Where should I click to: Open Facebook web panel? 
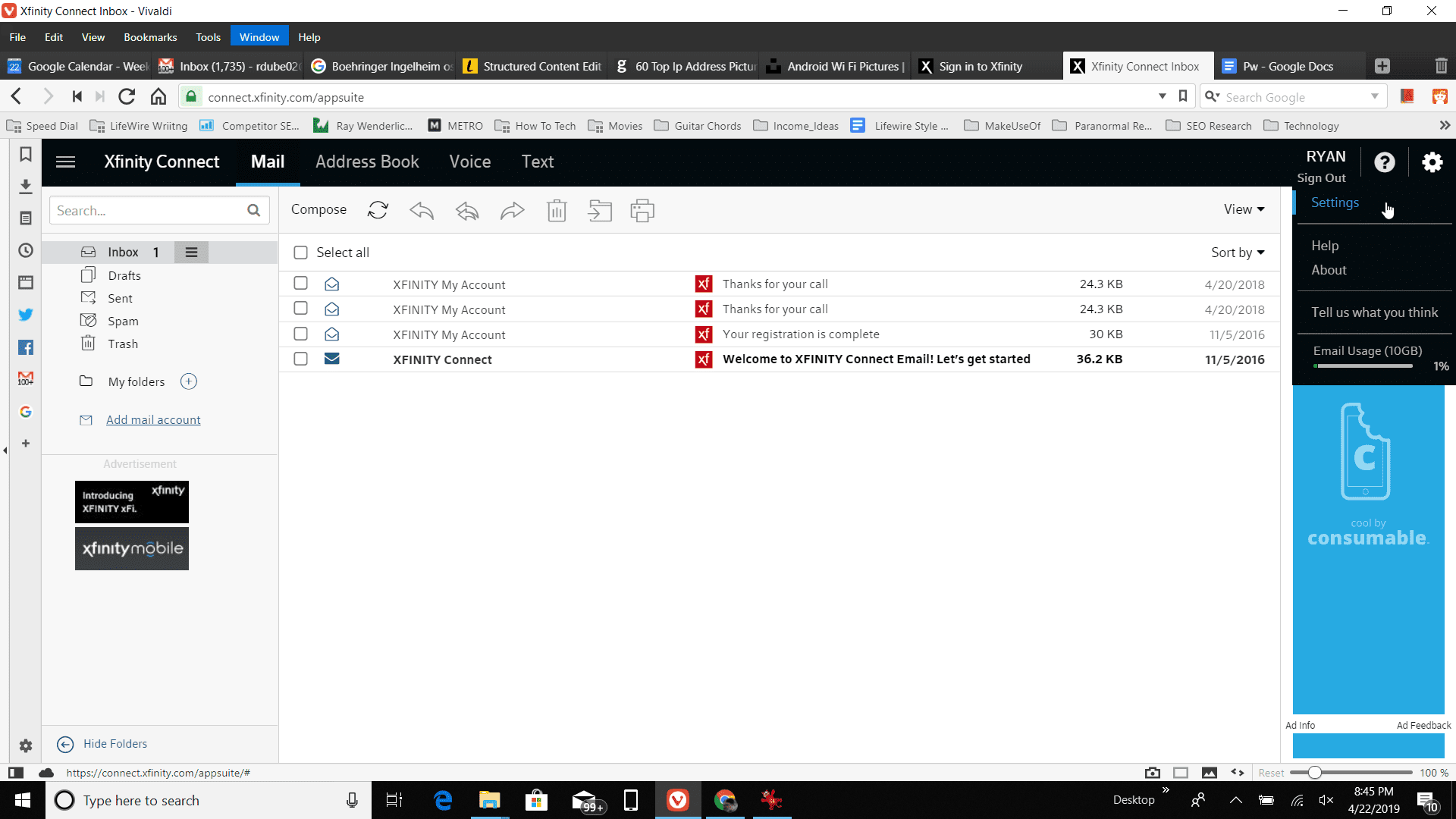(26, 347)
